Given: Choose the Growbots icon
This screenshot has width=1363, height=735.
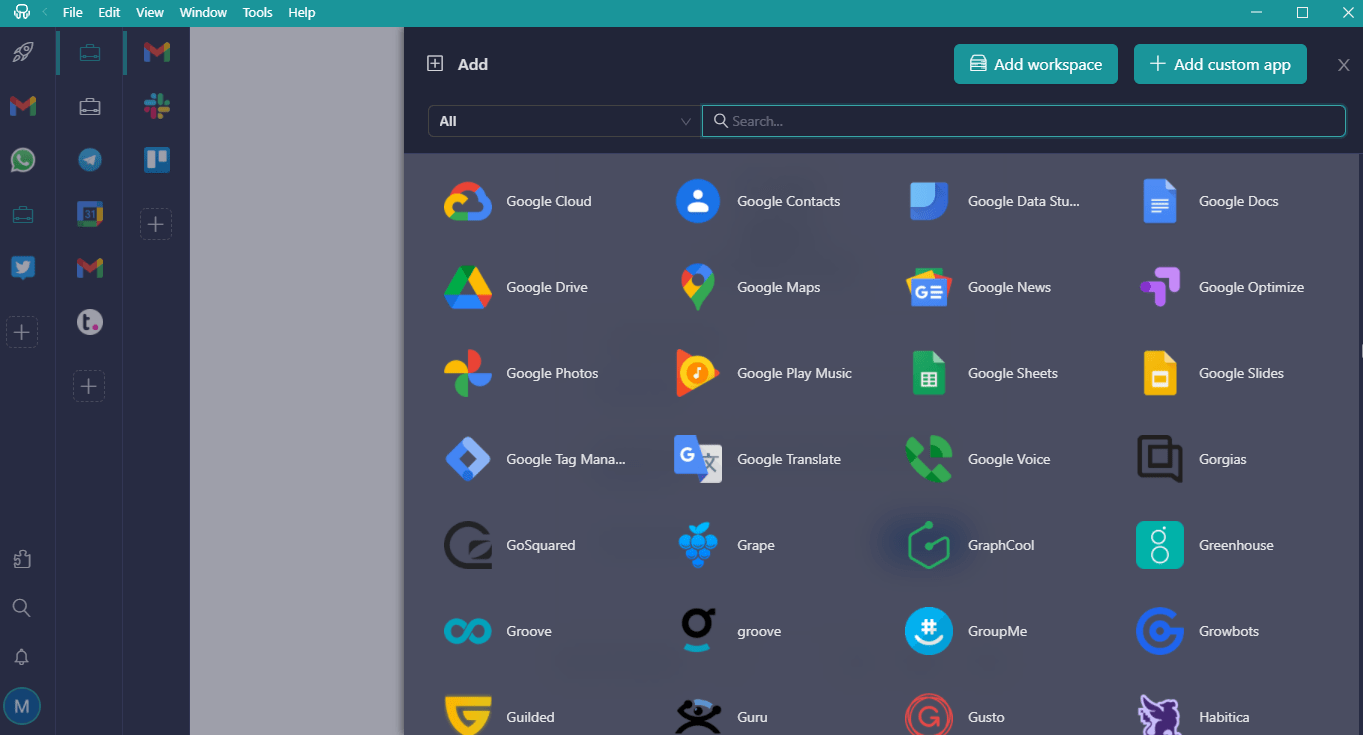Looking at the screenshot, I should (1160, 631).
